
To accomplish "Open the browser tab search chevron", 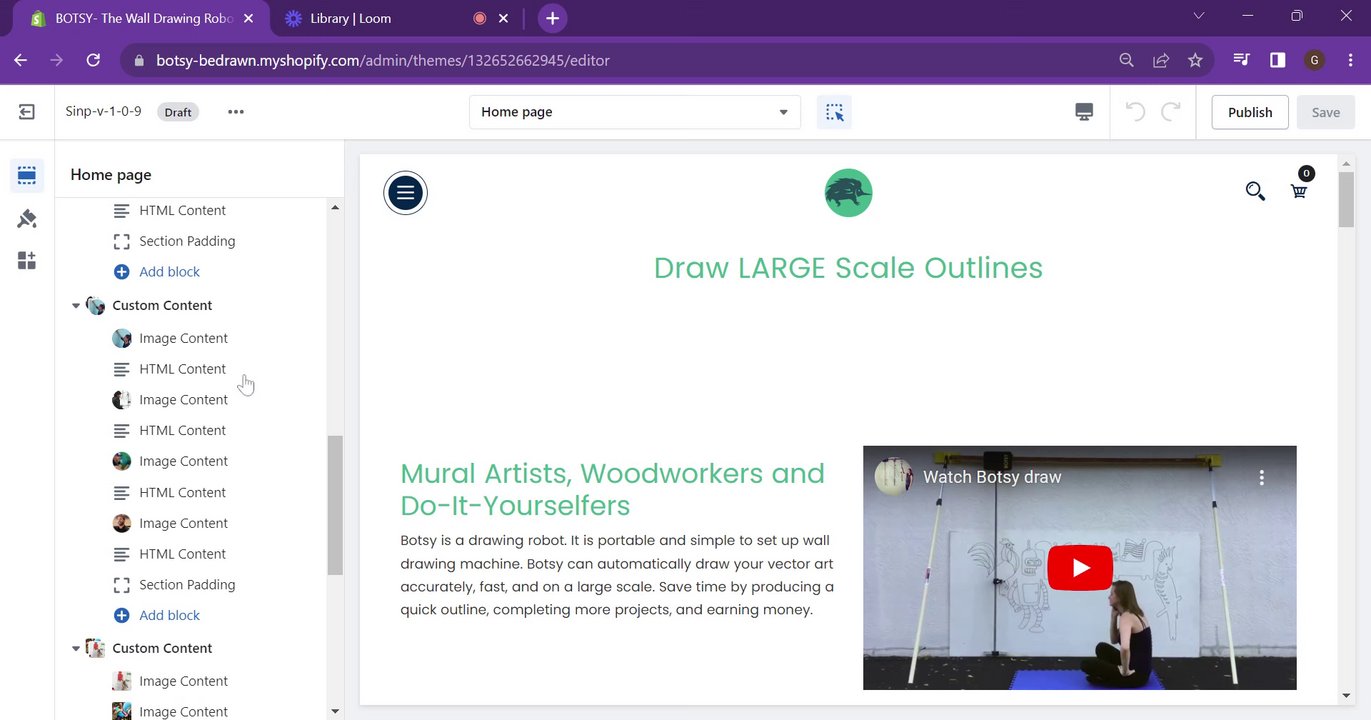I will 1200,16.
